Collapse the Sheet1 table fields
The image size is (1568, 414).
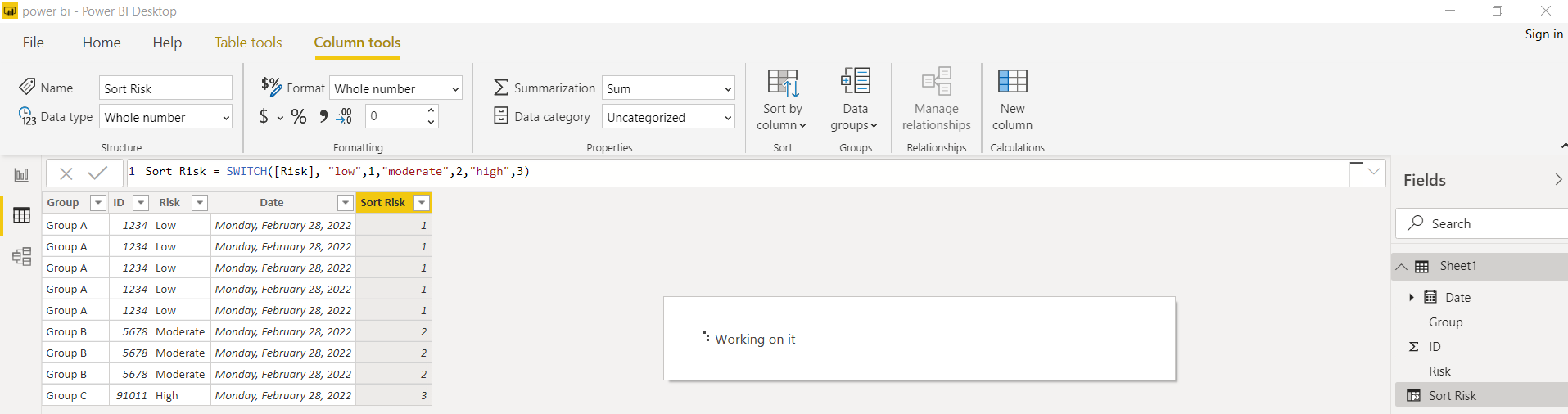point(1402,267)
